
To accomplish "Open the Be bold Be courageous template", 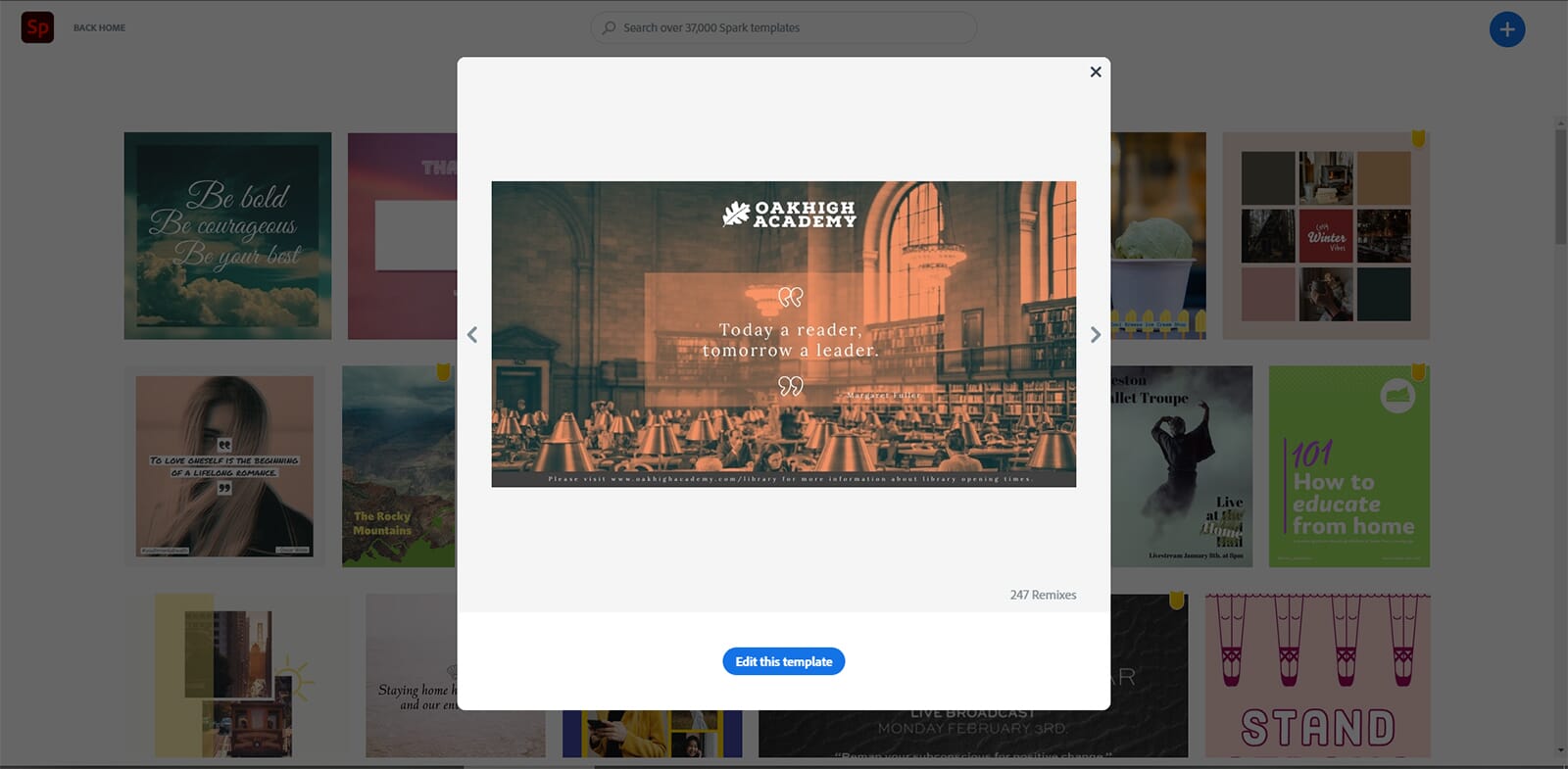I will click(x=227, y=236).
